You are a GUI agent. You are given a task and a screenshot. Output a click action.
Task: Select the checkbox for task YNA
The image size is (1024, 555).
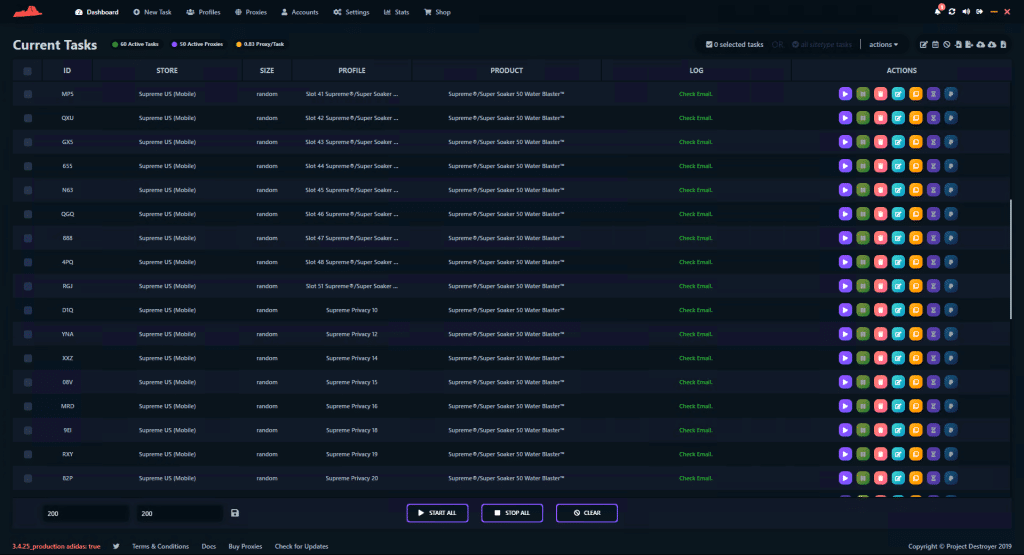click(27, 334)
